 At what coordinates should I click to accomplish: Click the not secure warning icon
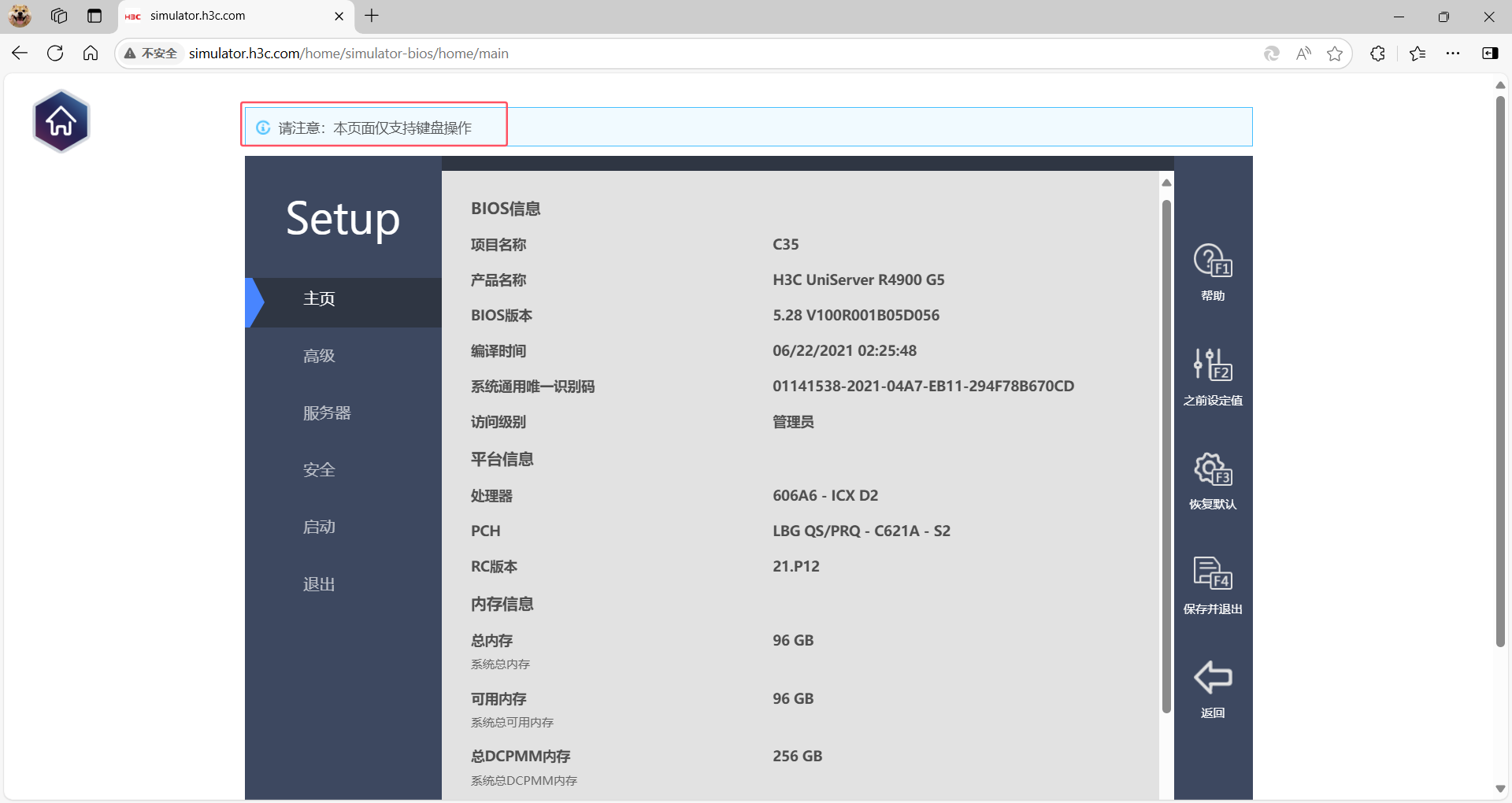click(x=130, y=54)
